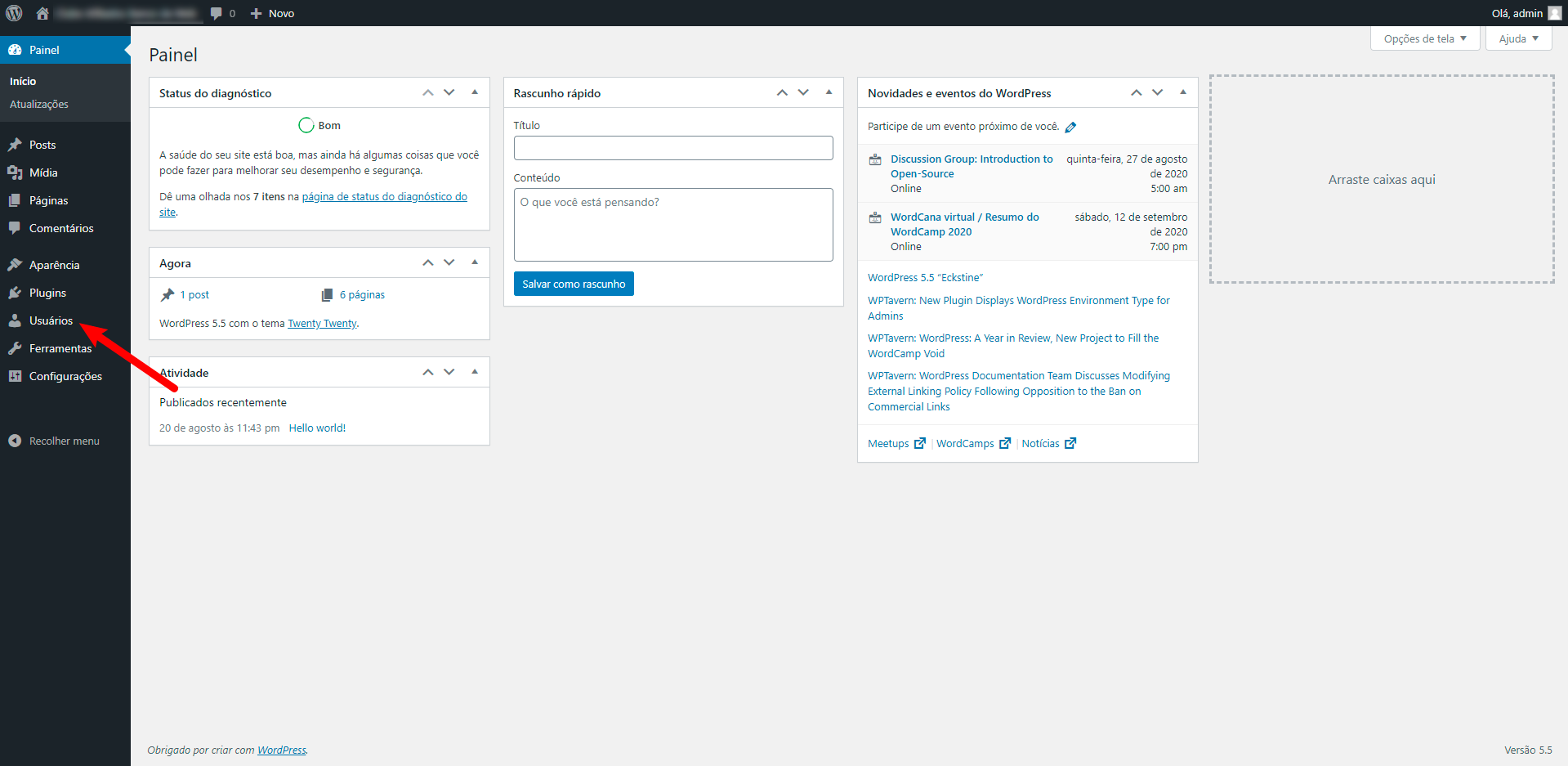Open the Ajuda help dropdown
This screenshot has height=766, width=1568.
point(1517,38)
